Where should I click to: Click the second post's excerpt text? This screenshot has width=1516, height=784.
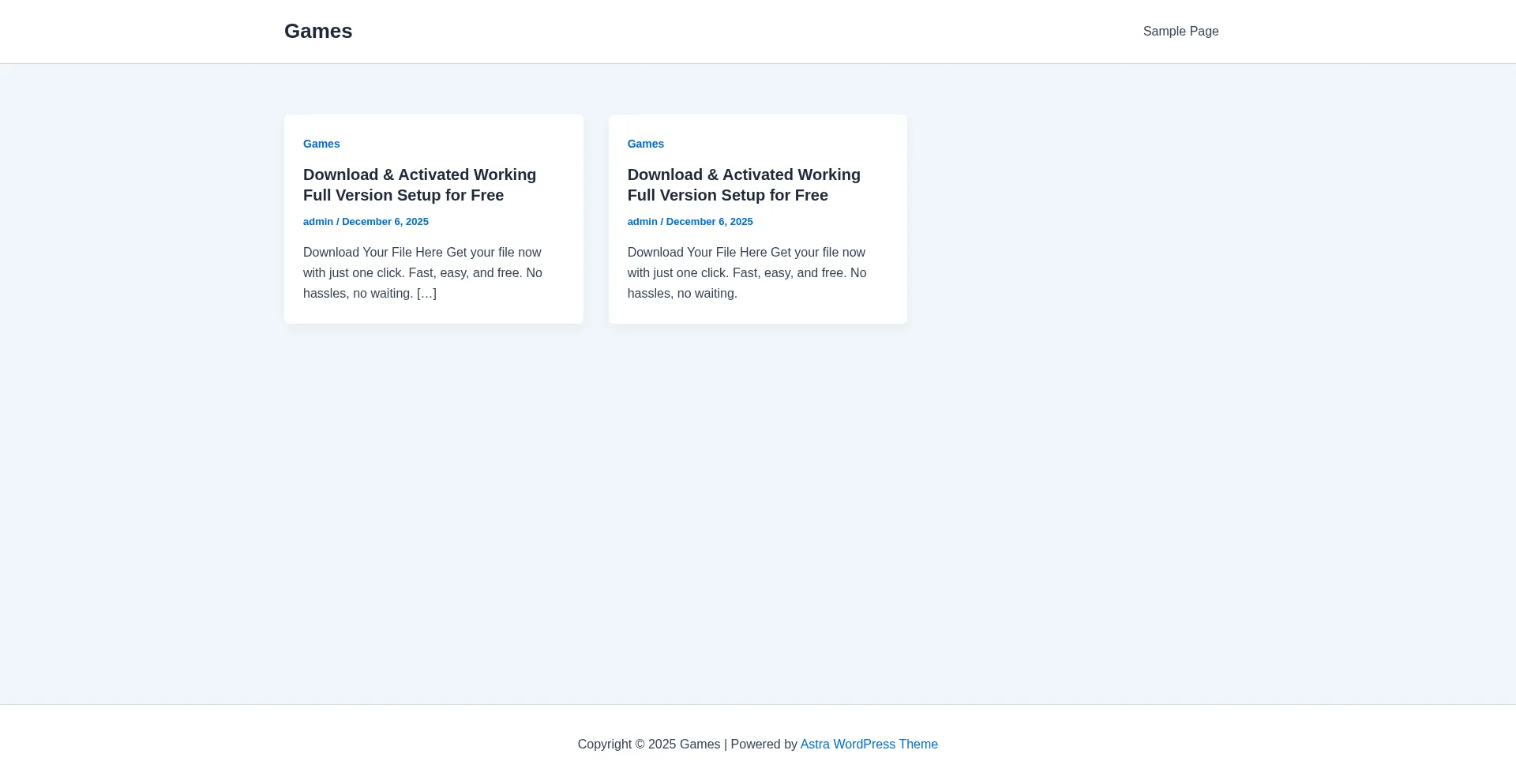[746, 273]
